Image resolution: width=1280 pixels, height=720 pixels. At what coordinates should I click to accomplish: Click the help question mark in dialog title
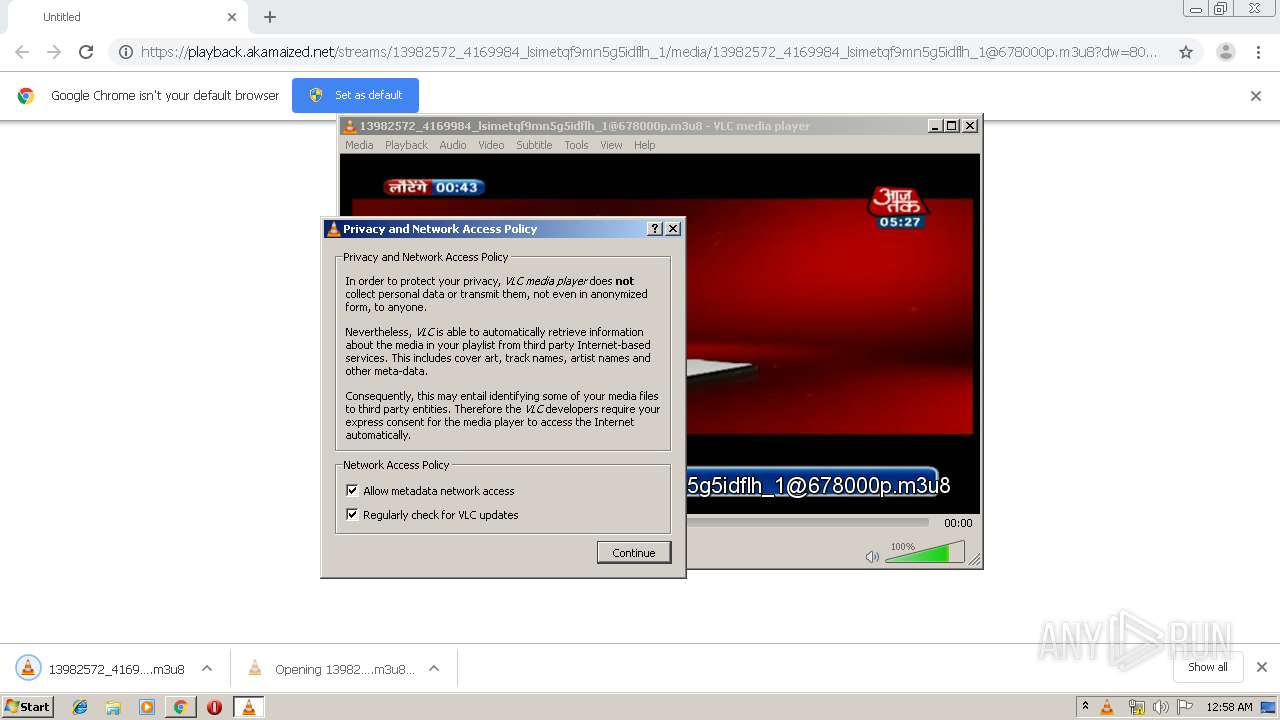[655, 229]
